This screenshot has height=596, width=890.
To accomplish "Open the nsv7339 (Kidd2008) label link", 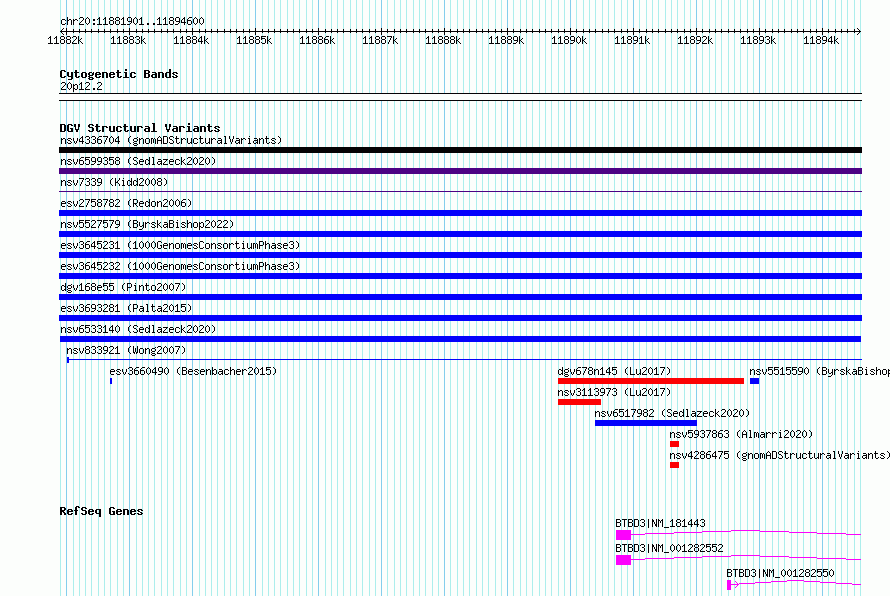I will tap(114, 182).
